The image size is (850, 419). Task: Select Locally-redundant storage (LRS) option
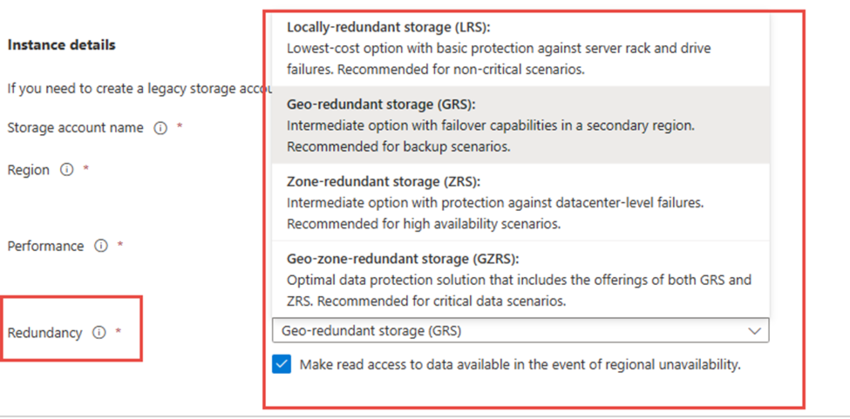tap(520, 49)
